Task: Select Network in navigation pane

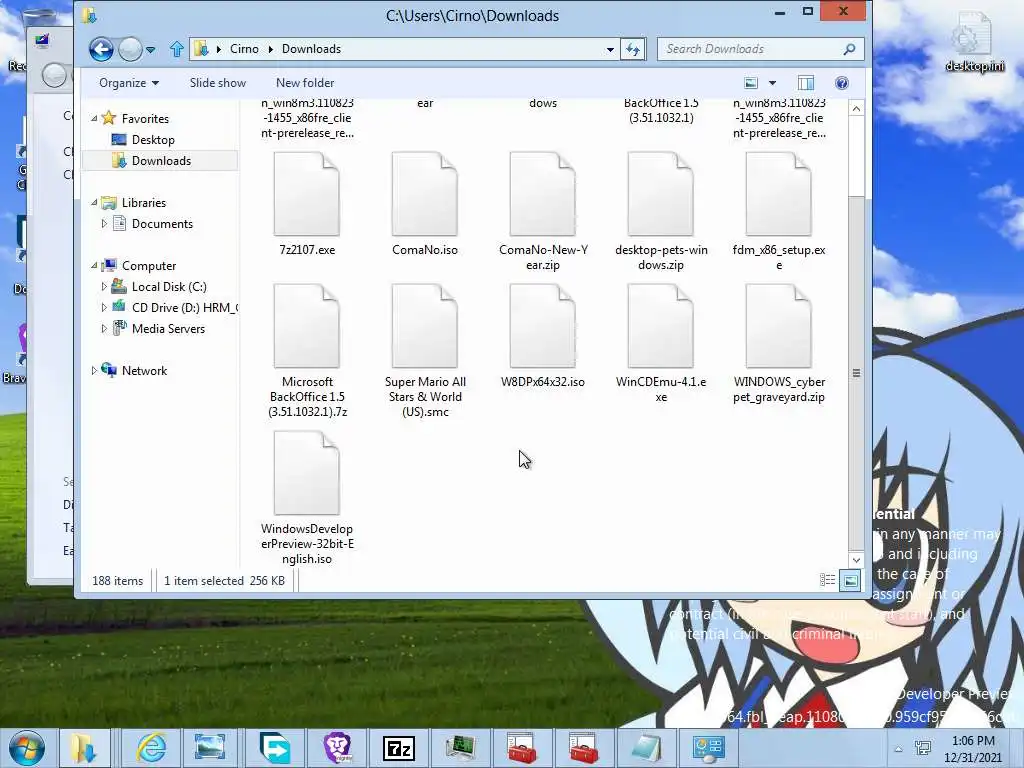Action: [144, 370]
